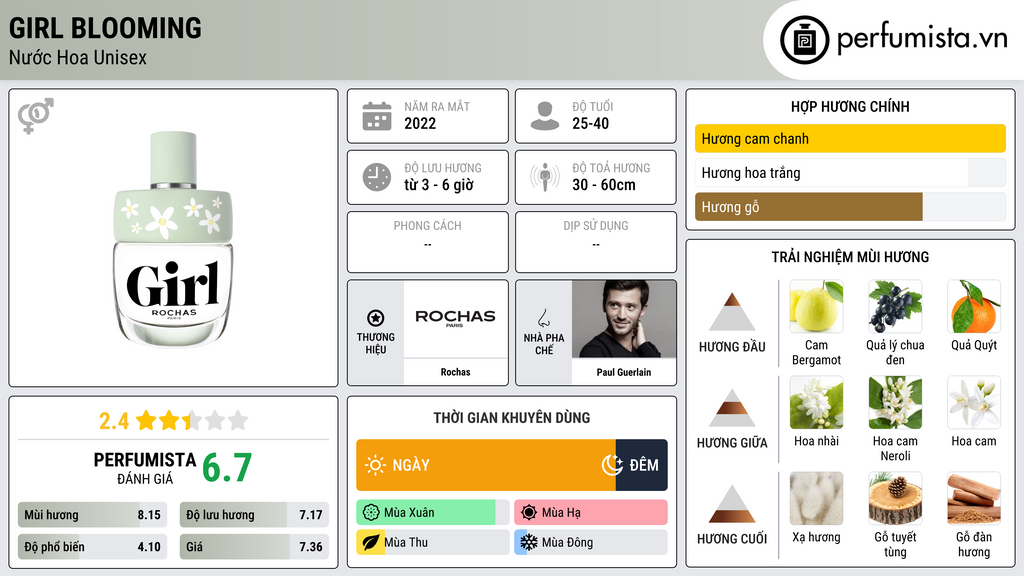Open the Quả Quýt note image
The image size is (1024, 576).
(x=974, y=306)
